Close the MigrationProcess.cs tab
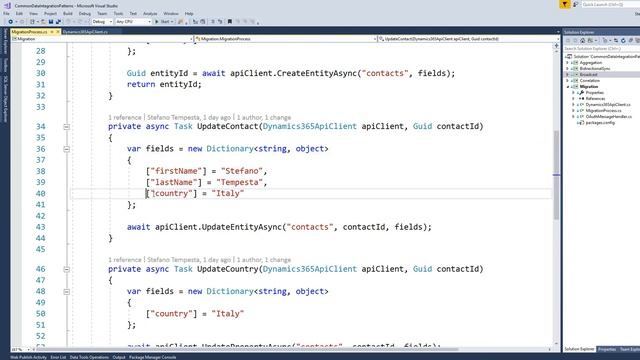 click(x=58, y=31)
